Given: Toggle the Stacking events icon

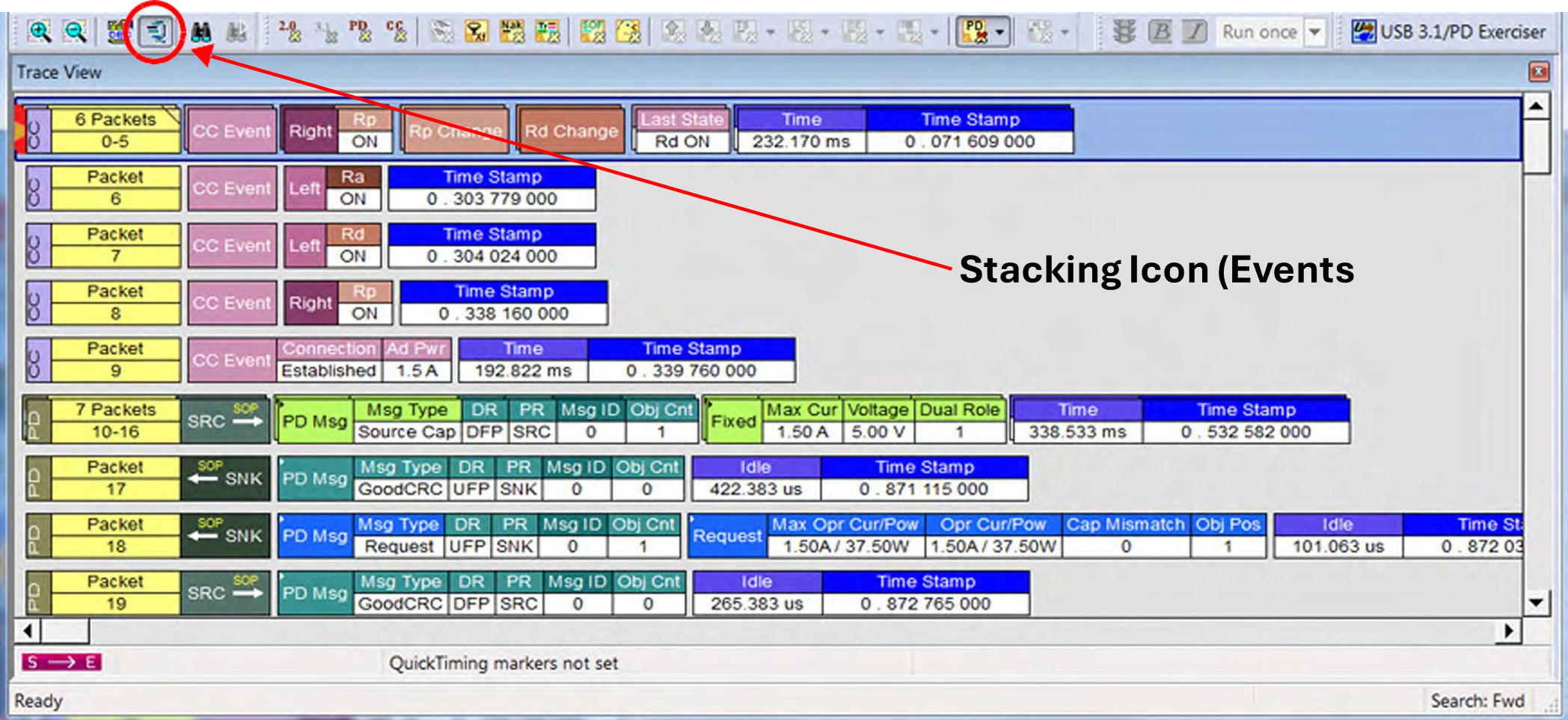Looking at the screenshot, I should [x=155, y=31].
